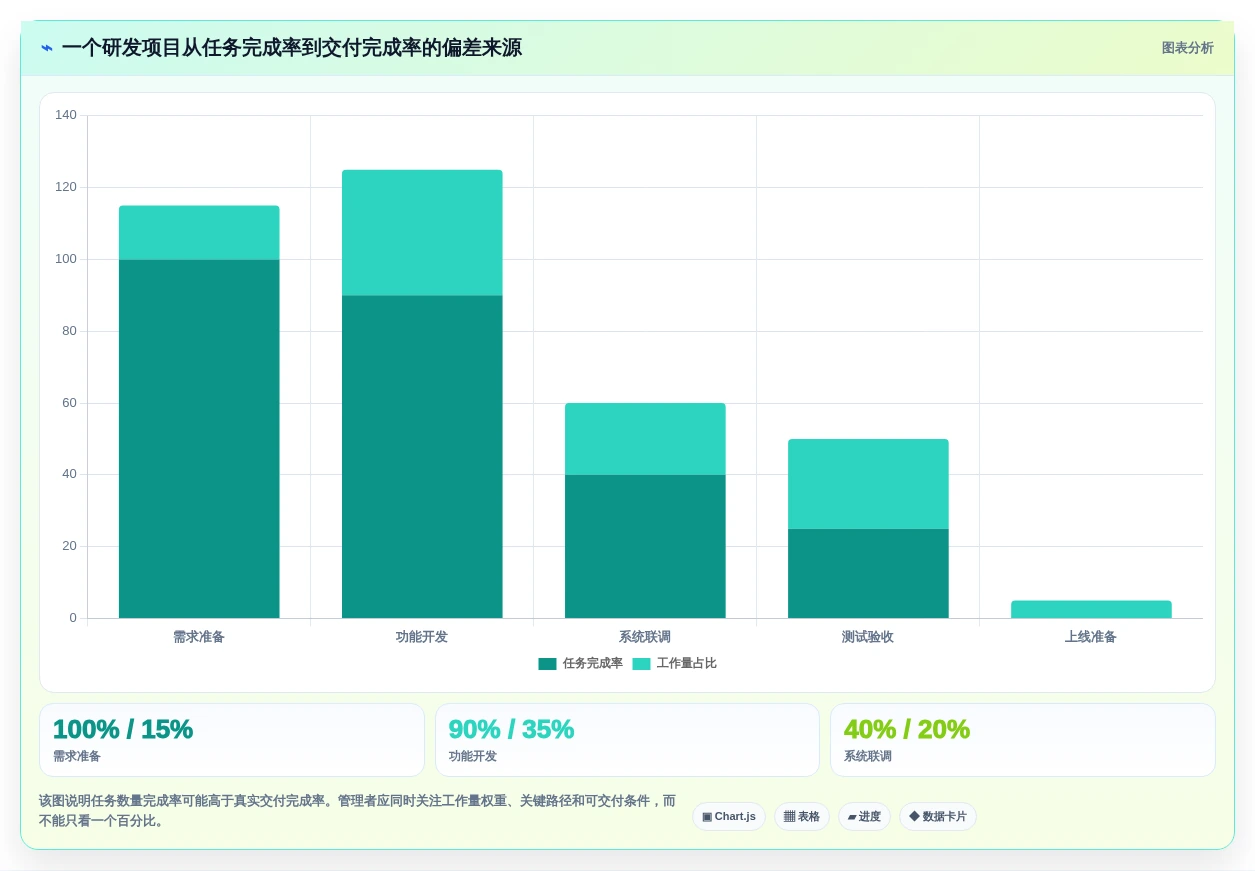Click the 系统联调 light teal bar segment
The width and height of the screenshot is (1255, 871).
(x=645, y=439)
